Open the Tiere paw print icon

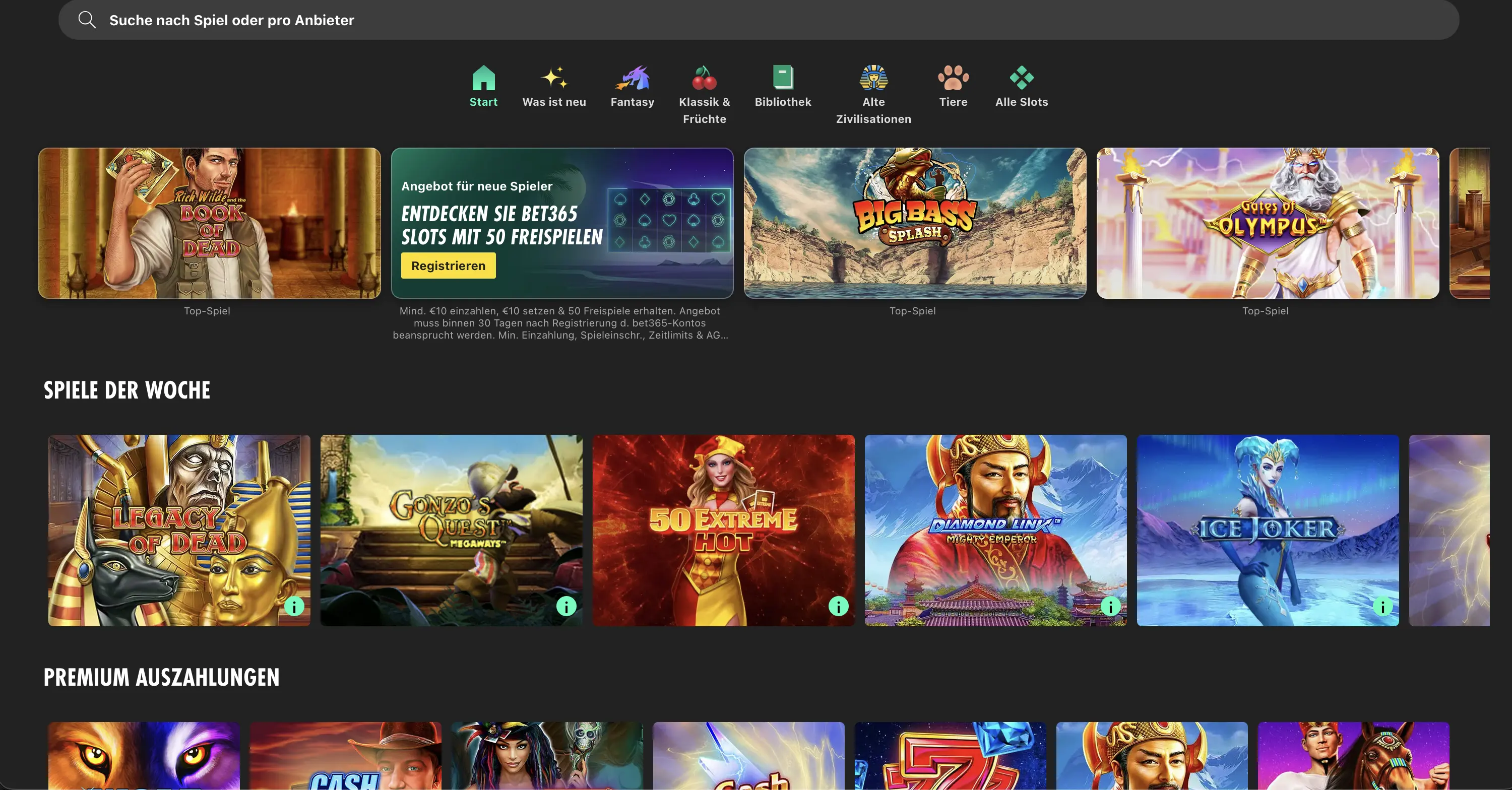(953, 78)
